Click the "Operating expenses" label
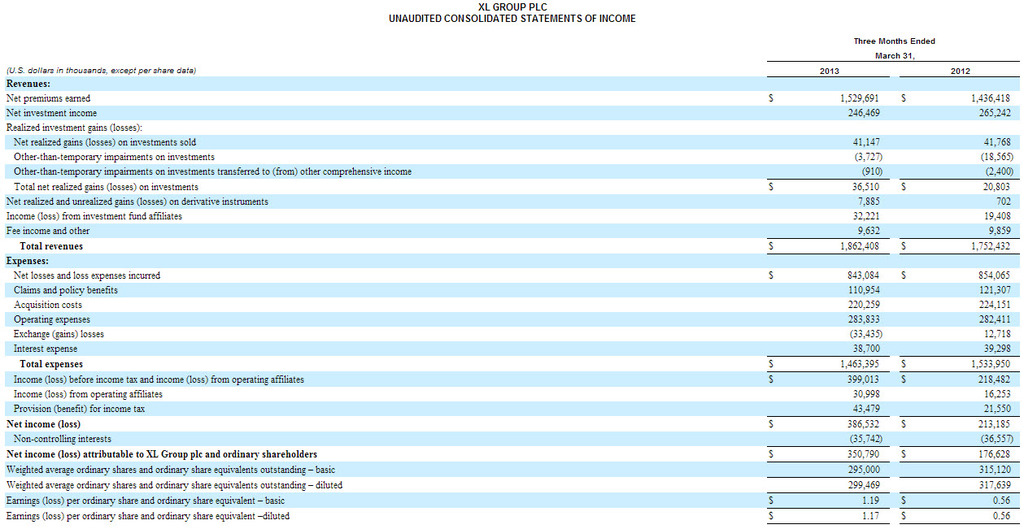Image resolution: width=1024 pixels, height=529 pixels. [x=52, y=320]
